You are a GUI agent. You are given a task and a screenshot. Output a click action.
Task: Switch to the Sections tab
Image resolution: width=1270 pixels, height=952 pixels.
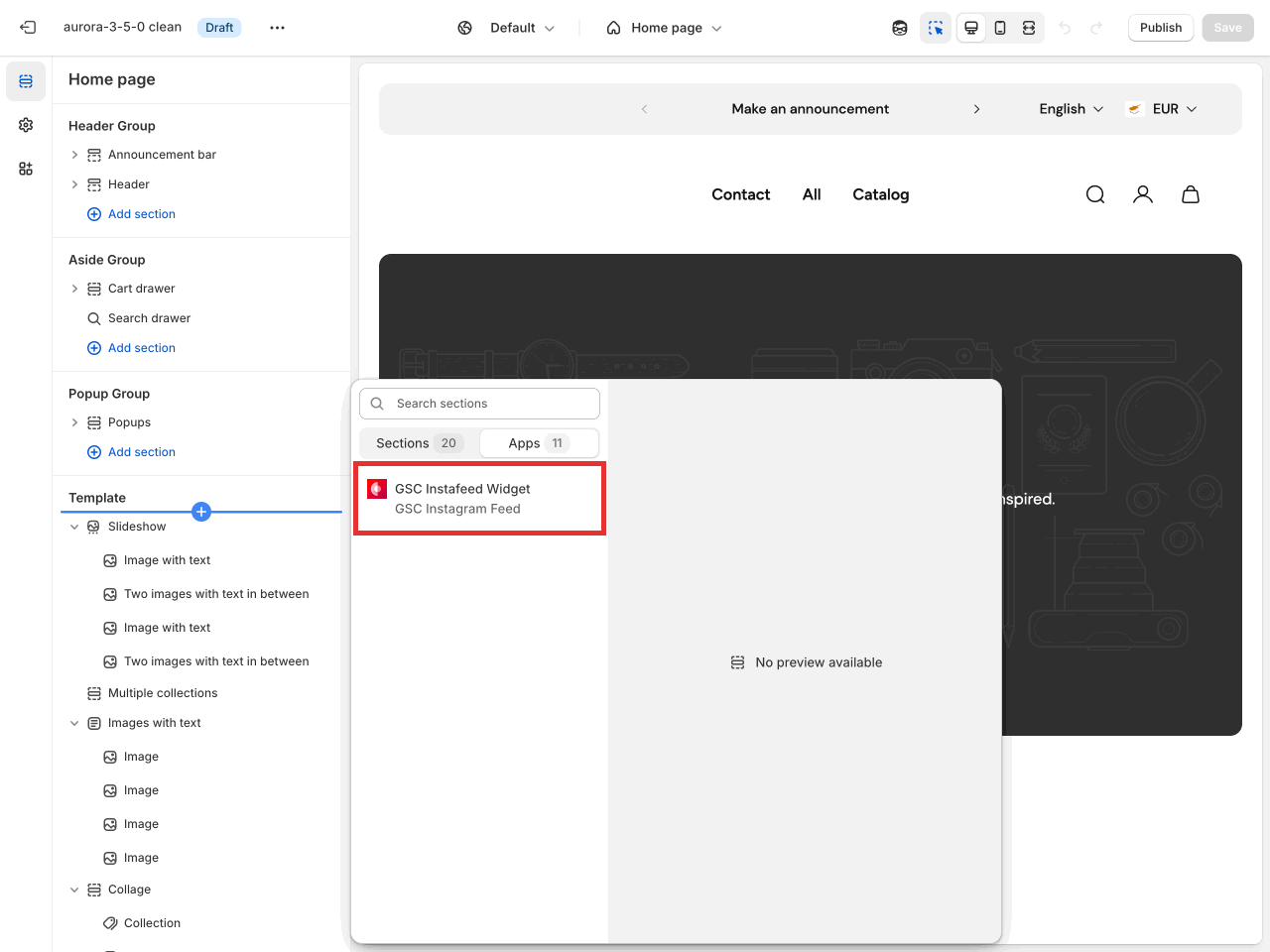click(x=418, y=443)
